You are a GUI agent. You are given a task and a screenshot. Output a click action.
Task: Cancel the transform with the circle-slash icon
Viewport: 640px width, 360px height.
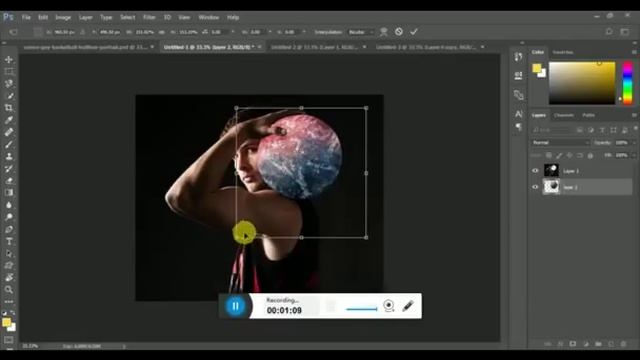pos(399,32)
